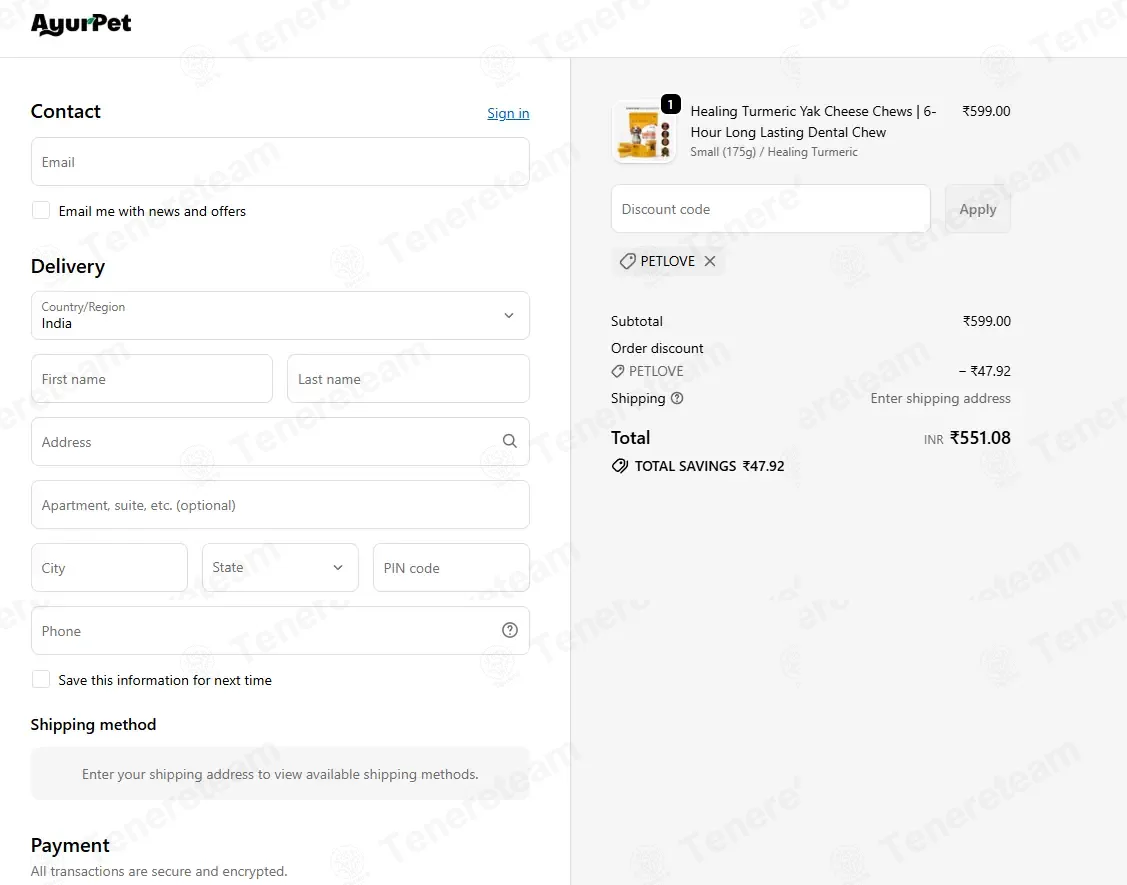This screenshot has width=1127, height=885.
Task: Focus the PIN code field
Action: pyautogui.click(x=451, y=567)
